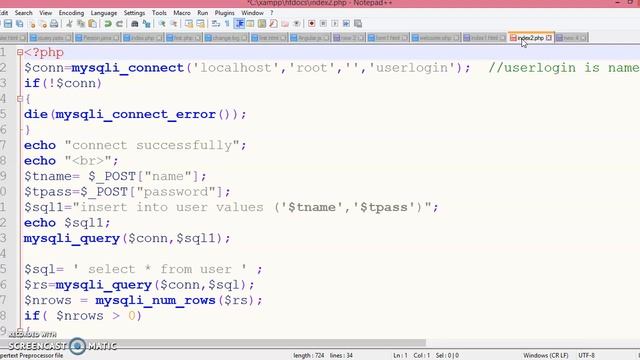Toggle Show All Characters pilcrow icon
Image resolution: width=640 pixels, height=360 pixels.
click(227, 24)
